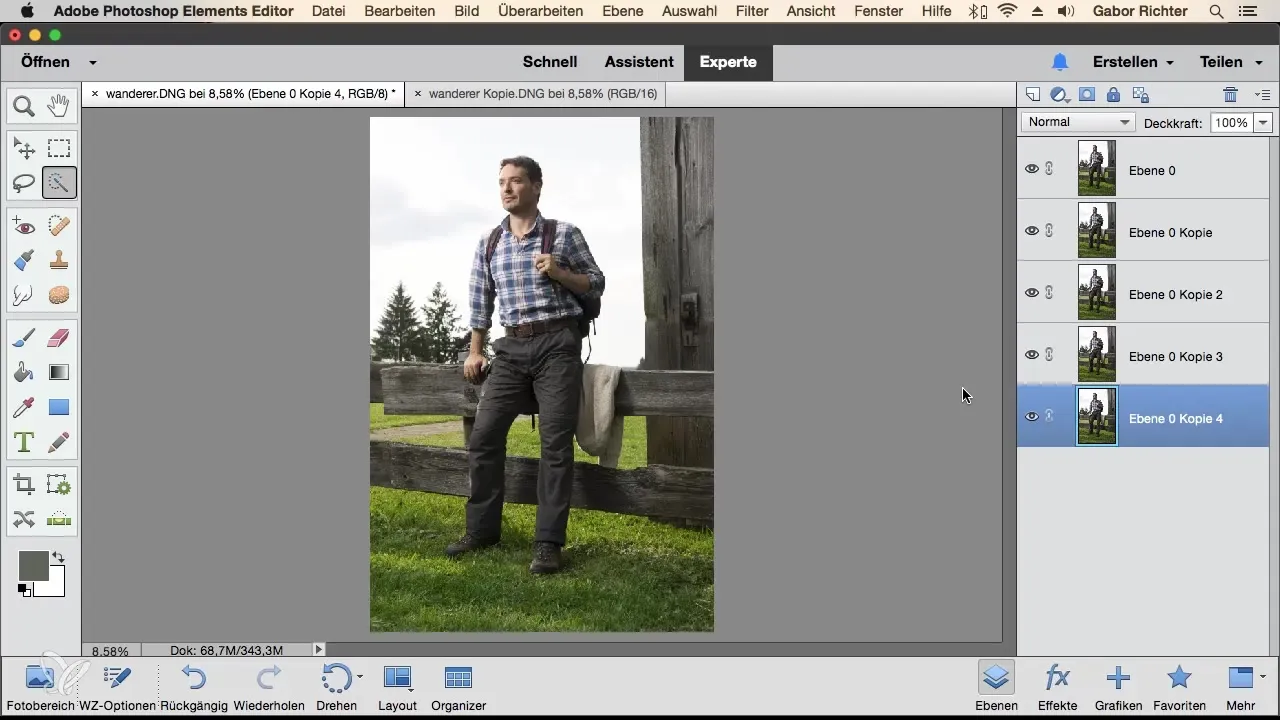
Task: Select the Color Picker eyedropper tool
Action: pyautogui.click(x=24, y=407)
